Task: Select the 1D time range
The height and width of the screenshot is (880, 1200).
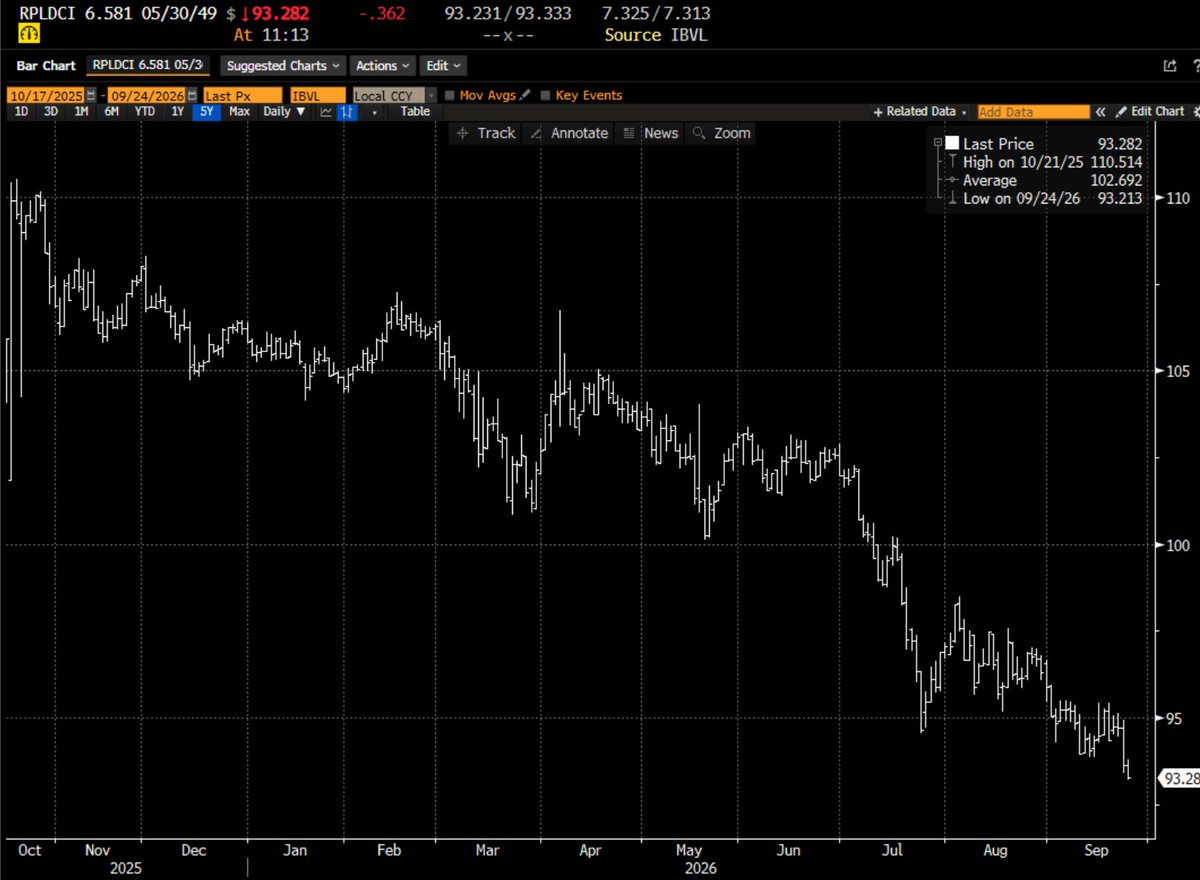Action: pyautogui.click(x=21, y=112)
